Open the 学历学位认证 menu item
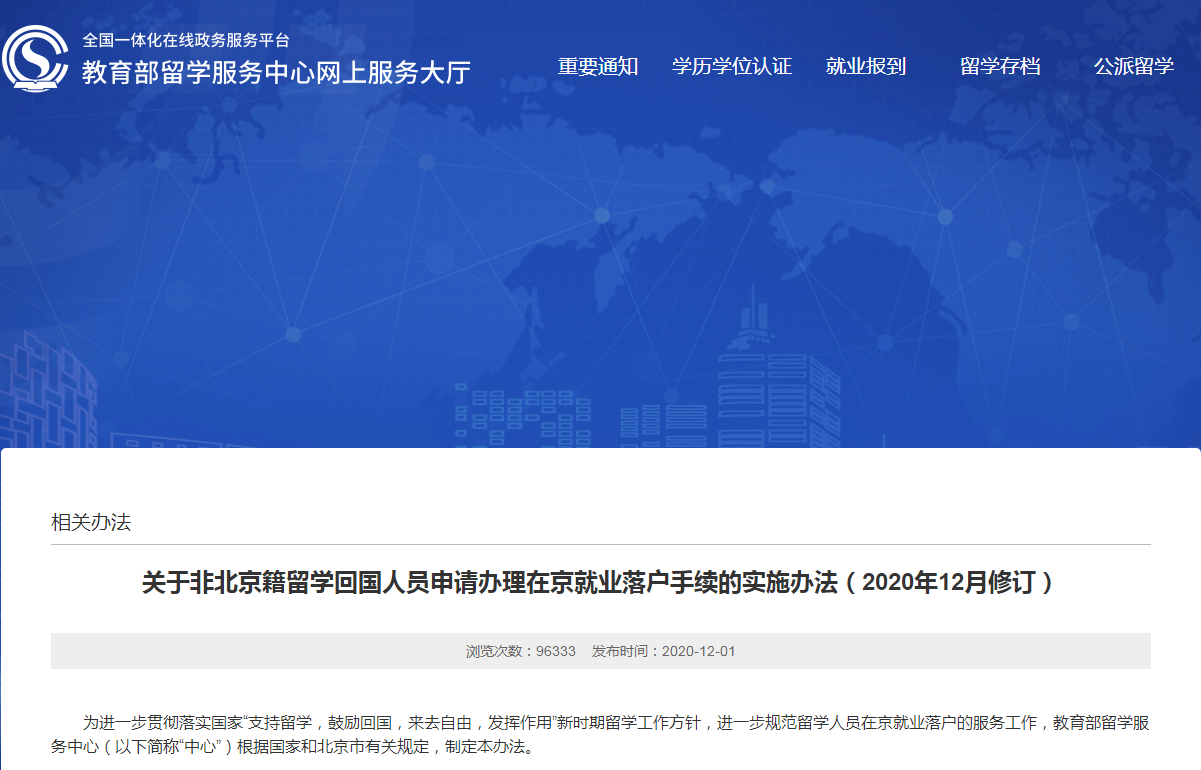 click(732, 67)
